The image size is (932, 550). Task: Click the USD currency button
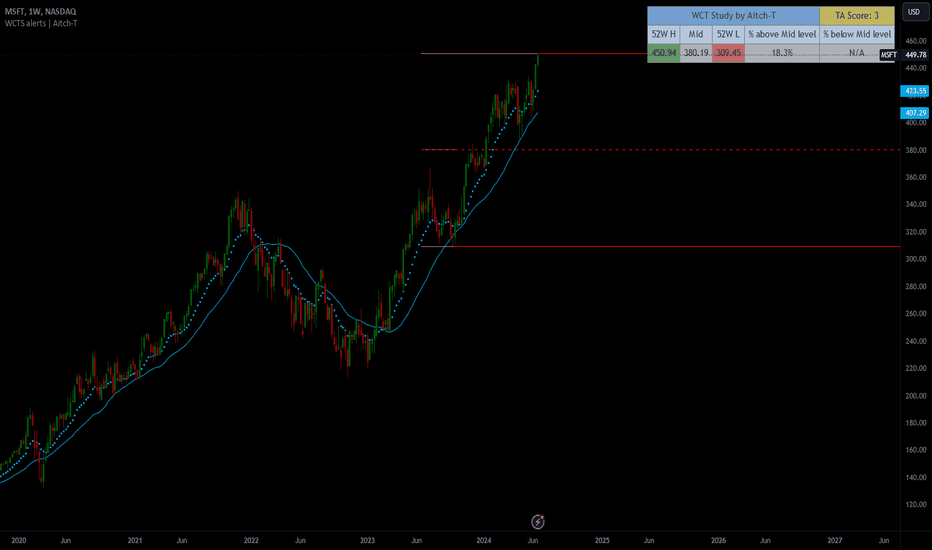point(914,12)
